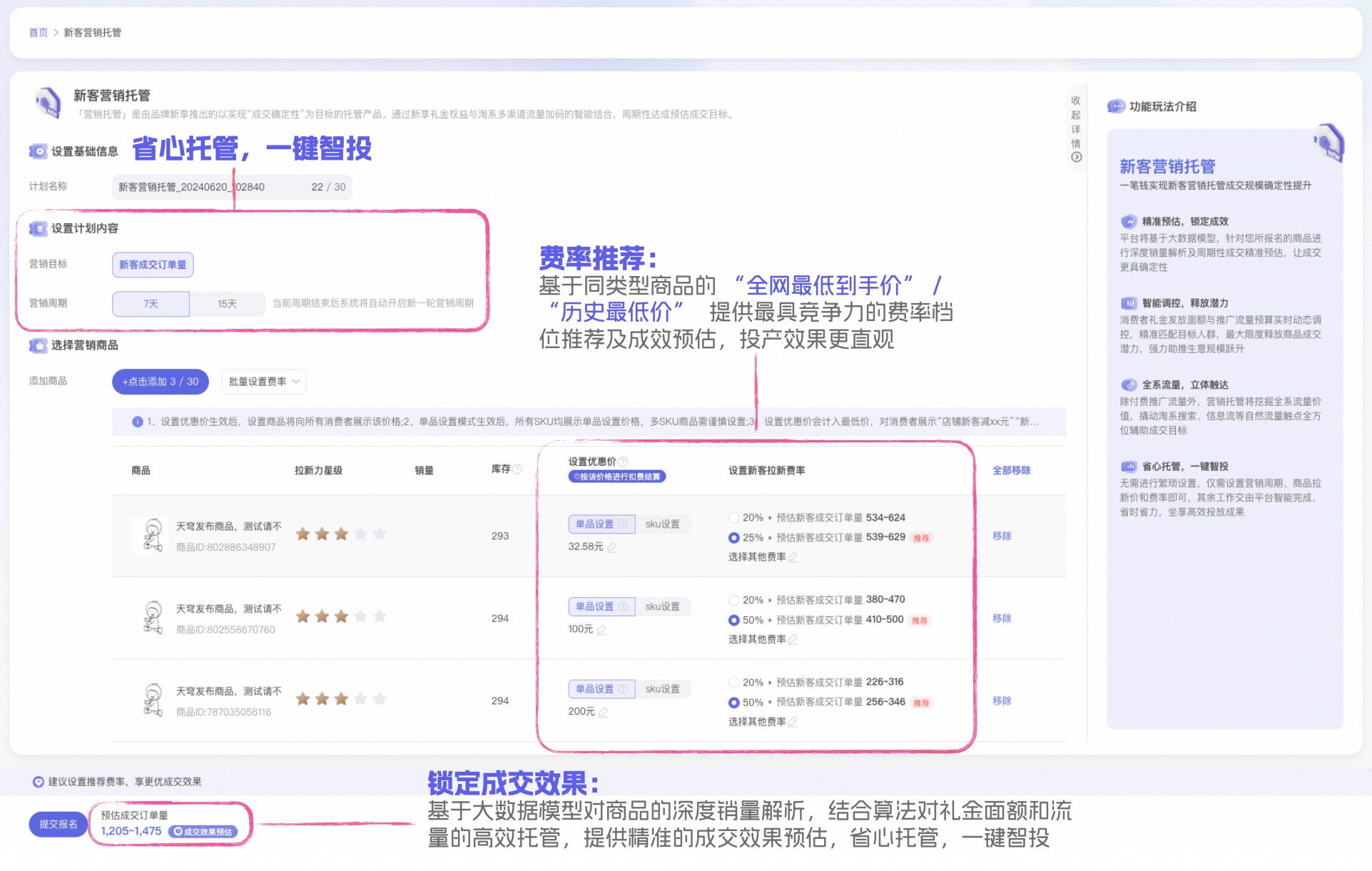Click the 拉新力星级 column header
This screenshot has height=871, width=1372.
coord(318,470)
